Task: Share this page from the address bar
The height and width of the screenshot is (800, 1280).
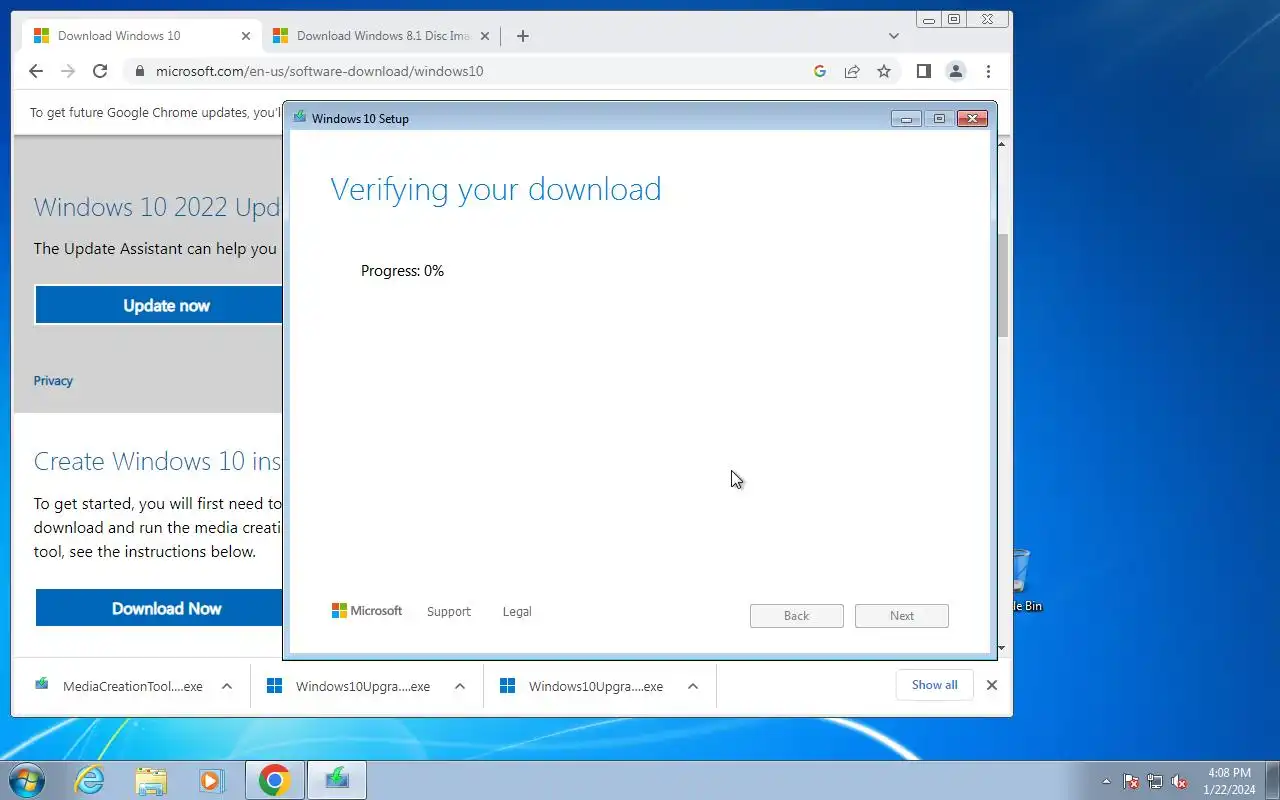Action: point(852,71)
